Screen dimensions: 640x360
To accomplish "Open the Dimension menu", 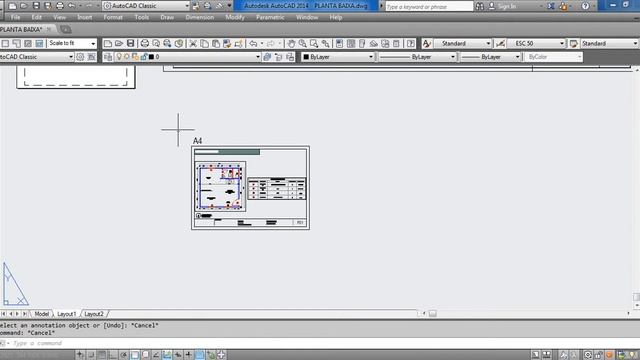I will click(200, 18).
